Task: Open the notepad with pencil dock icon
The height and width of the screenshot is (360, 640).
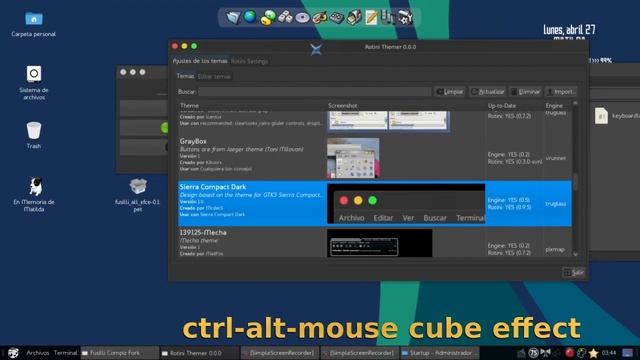Action: point(371,18)
